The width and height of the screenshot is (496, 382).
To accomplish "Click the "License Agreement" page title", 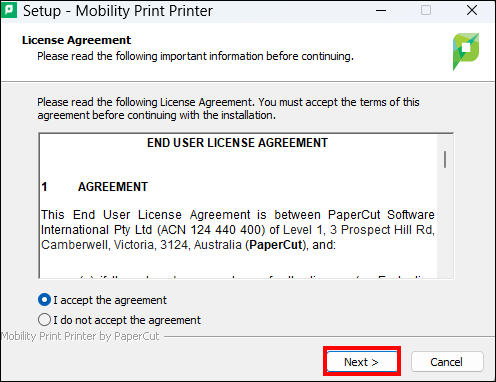I will pyautogui.click(x=76, y=40).
